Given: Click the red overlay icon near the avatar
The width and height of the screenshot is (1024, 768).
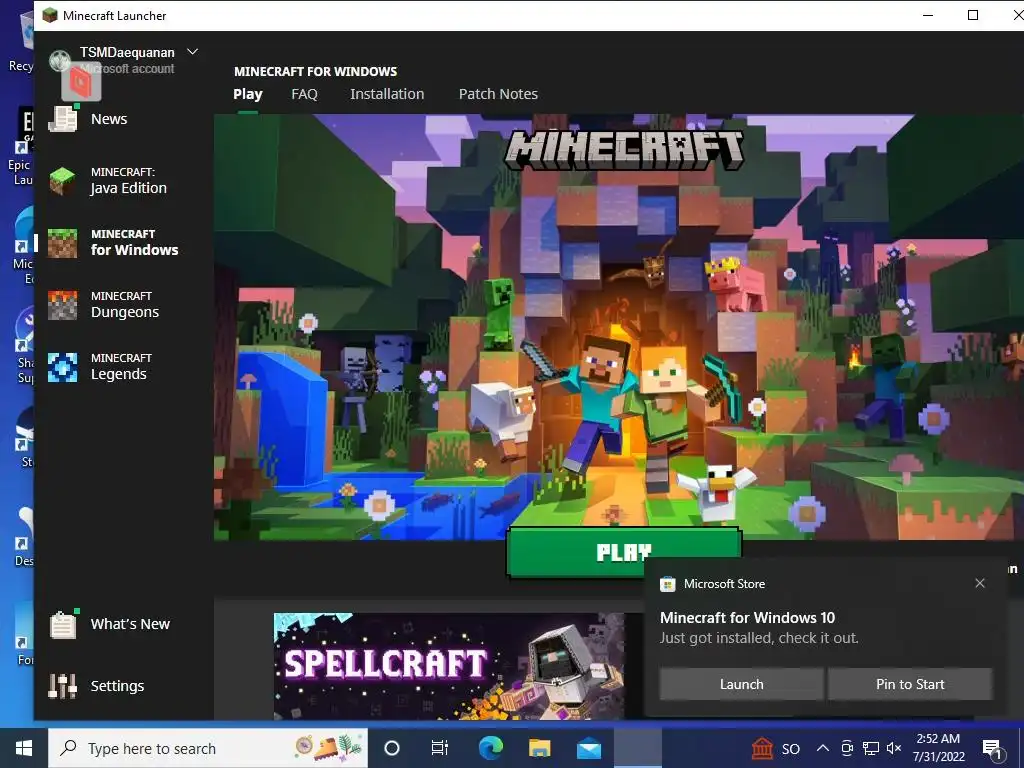Looking at the screenshot, I should [x=81, y=82].
